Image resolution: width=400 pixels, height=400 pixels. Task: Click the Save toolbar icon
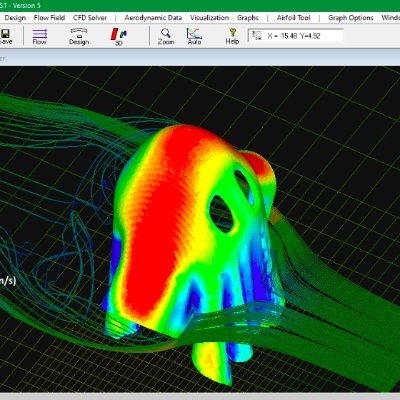(x=5, y=37)
